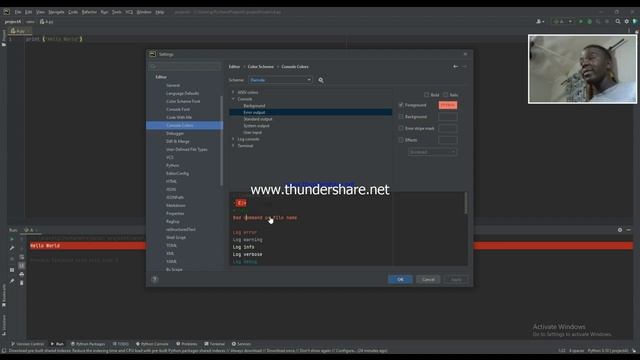Select Console Font in settings list
Image resolution: width=640 pixels, height=360 pixels.
[x=178, y=109]
